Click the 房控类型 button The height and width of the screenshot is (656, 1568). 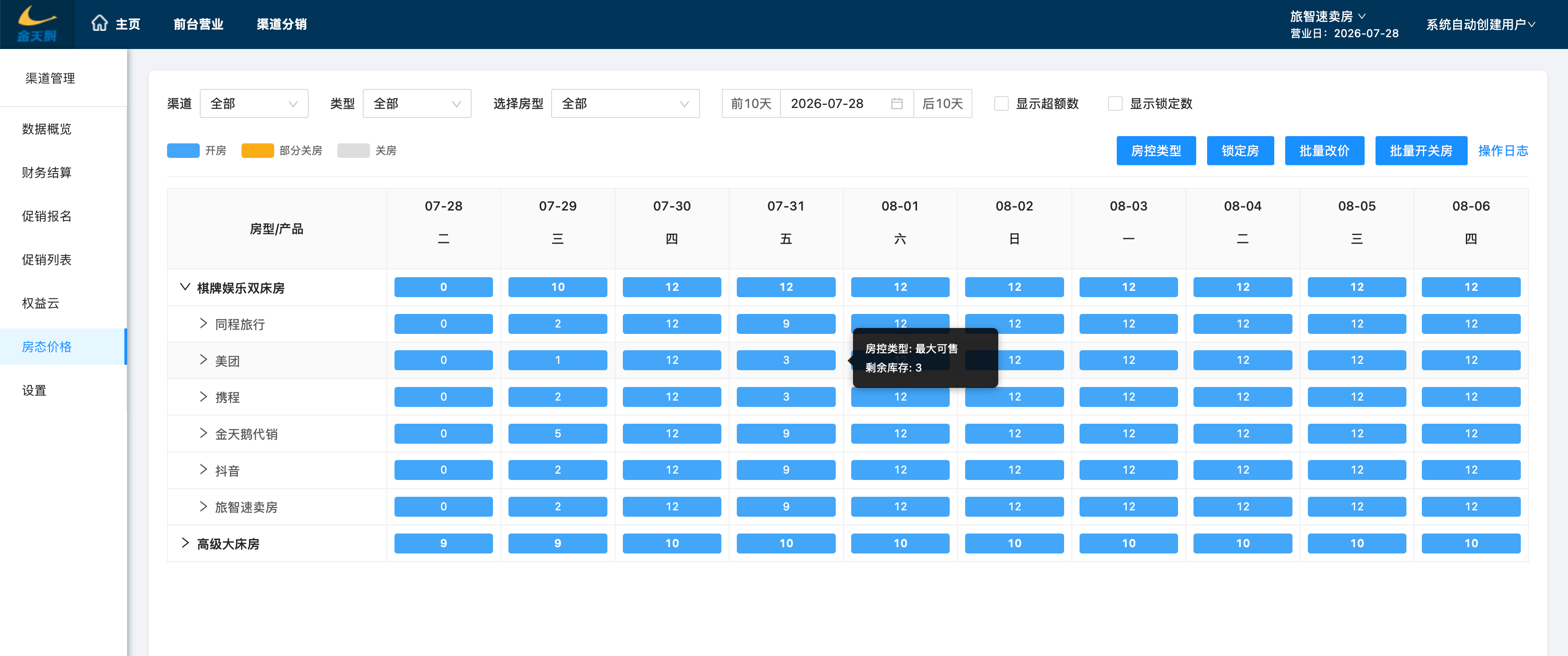(1156, 151)
